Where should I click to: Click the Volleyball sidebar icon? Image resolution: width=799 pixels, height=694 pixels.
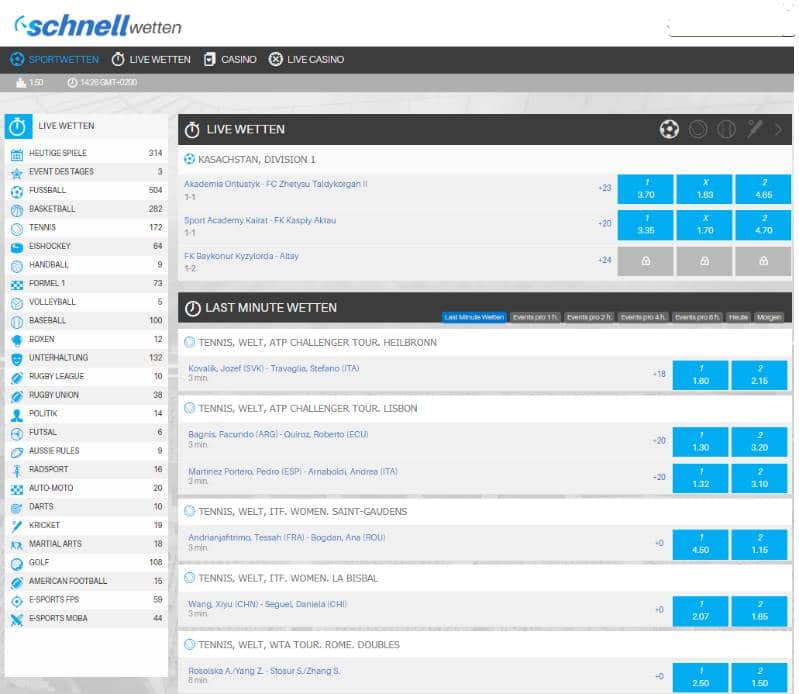pyautogui.click(x=17, y=303)
